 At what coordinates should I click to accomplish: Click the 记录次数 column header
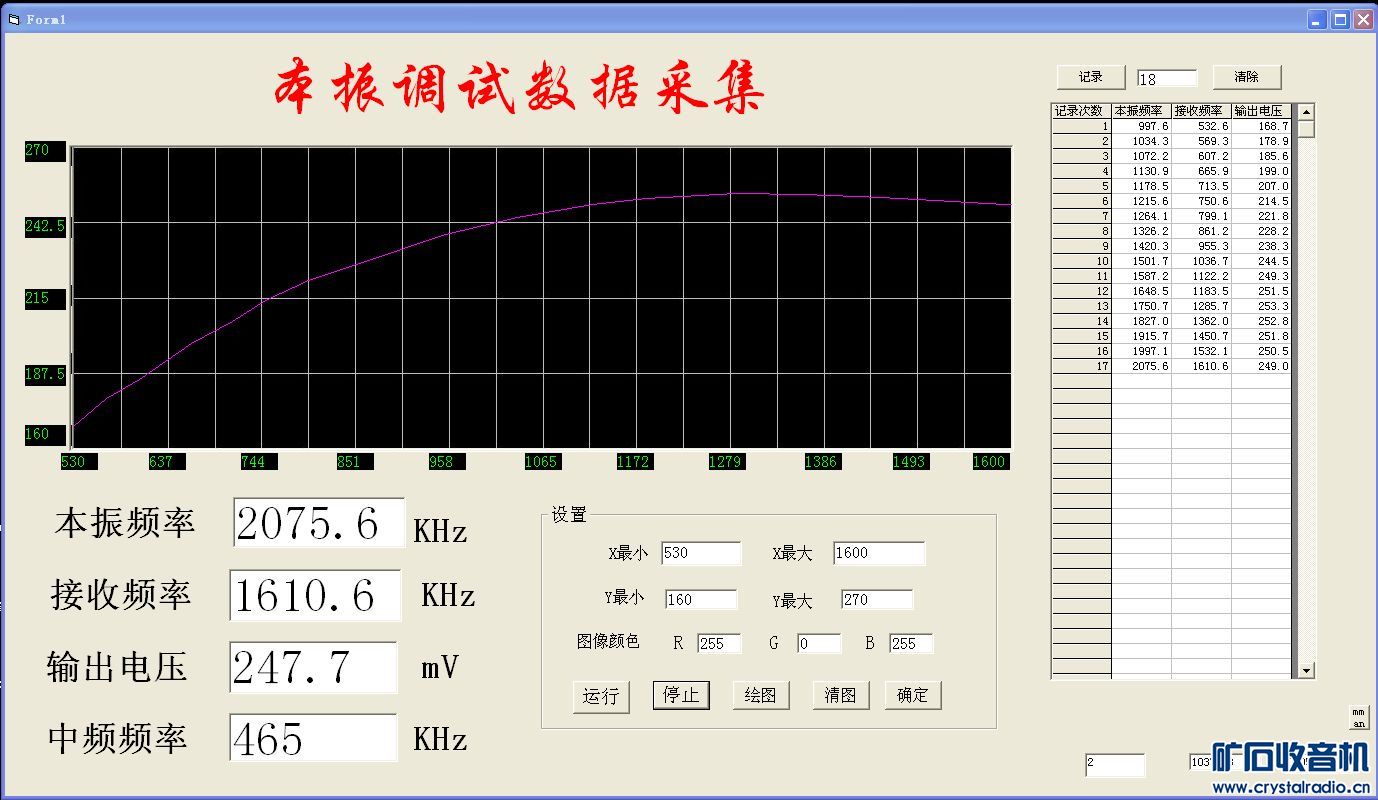coord(1081,111)
